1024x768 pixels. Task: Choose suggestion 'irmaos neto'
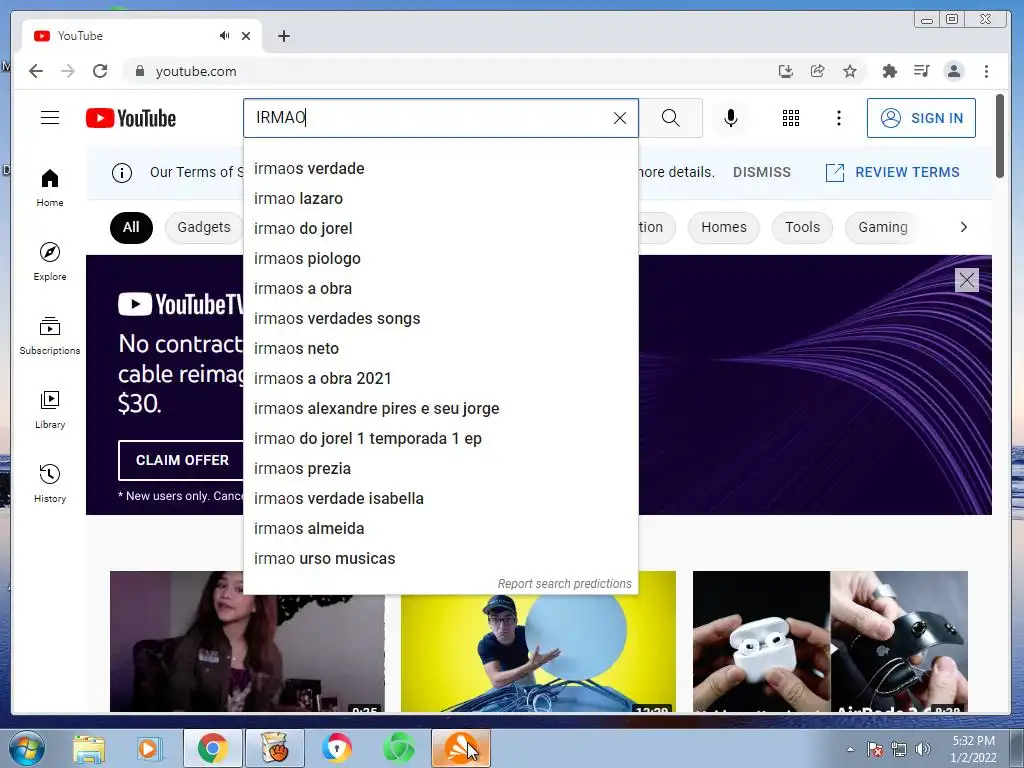tap(441, 349)
